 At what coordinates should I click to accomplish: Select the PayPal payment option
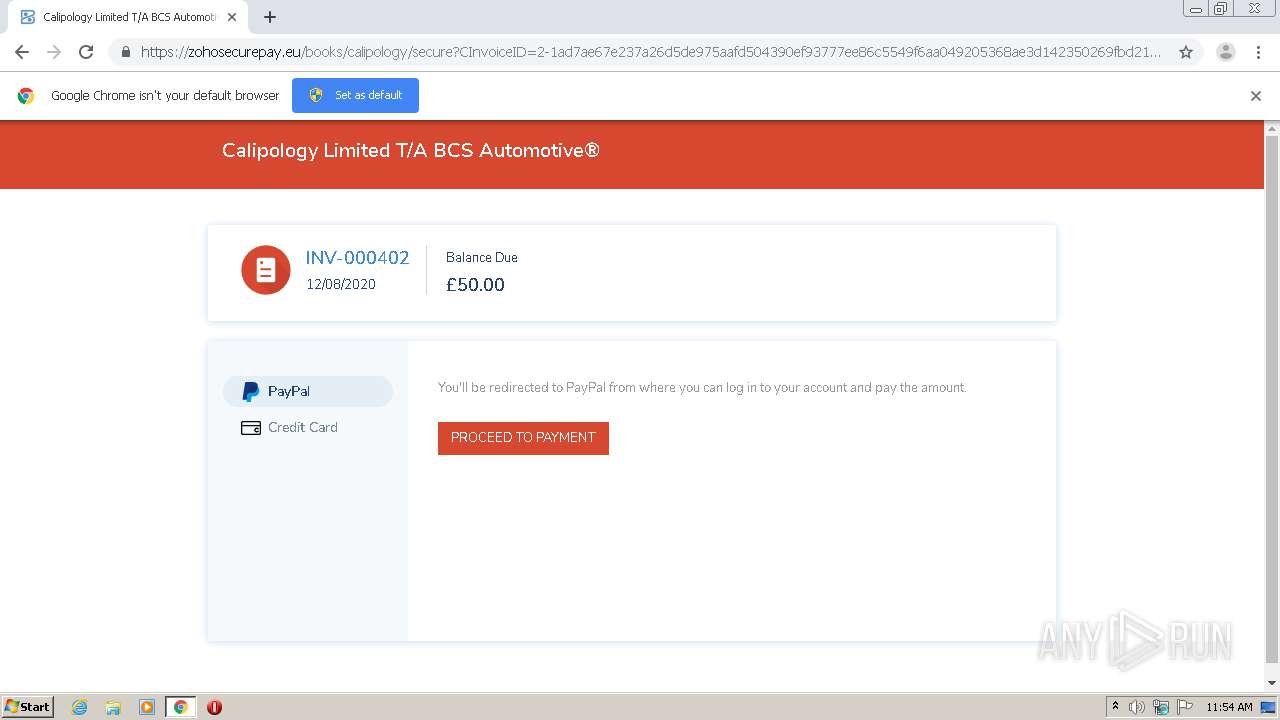point(308,391)
